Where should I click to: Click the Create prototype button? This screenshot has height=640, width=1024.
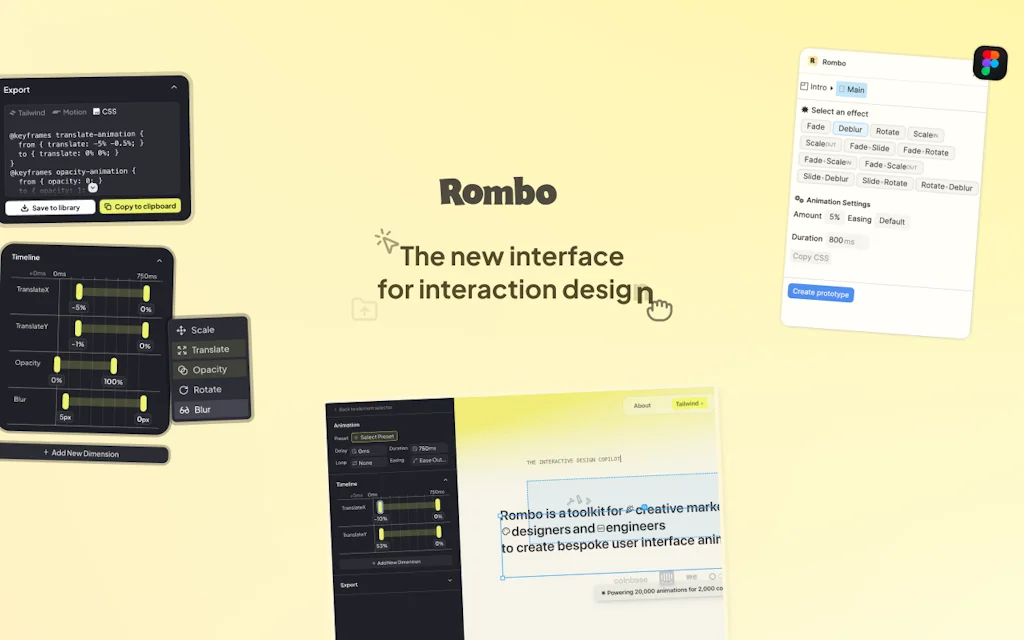pyautogui.click(x=822, y=292)
